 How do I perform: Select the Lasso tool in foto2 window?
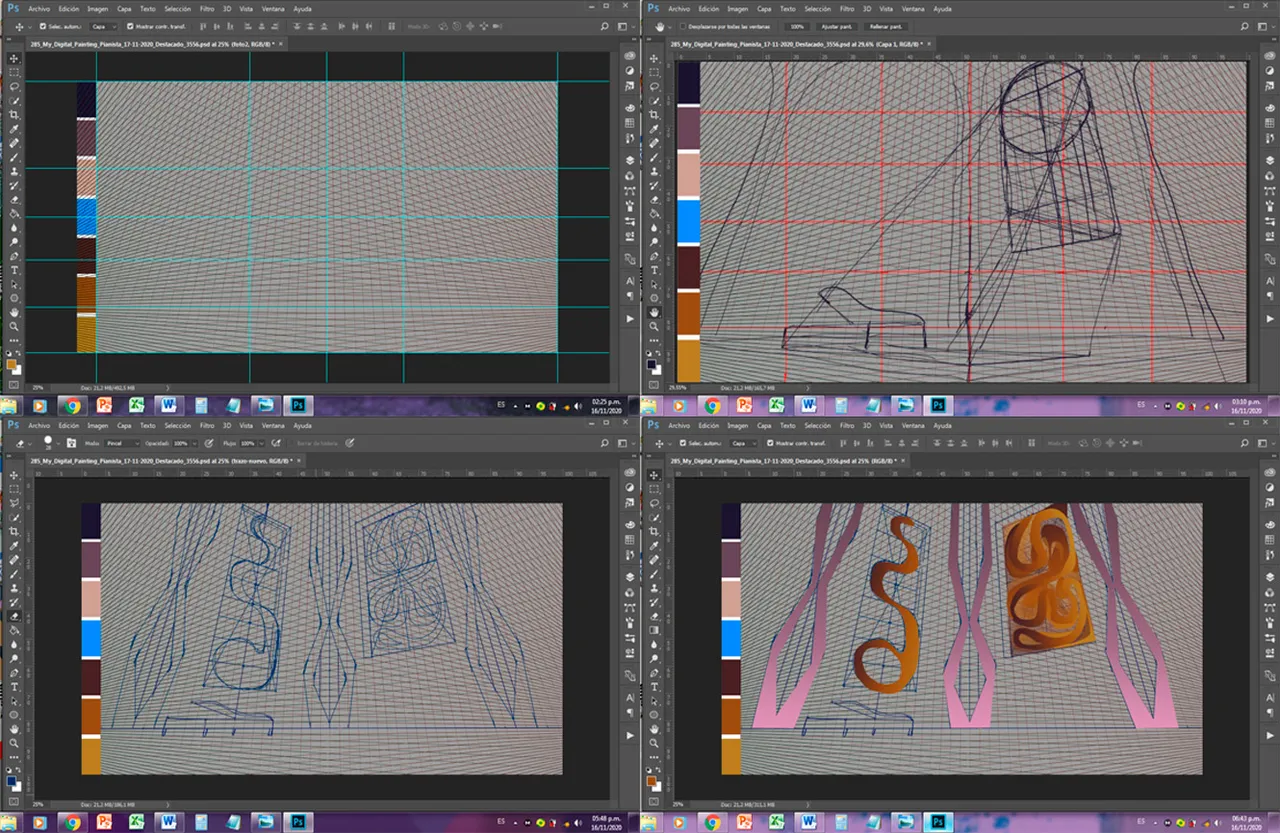pyautogui.click(x=14, y=87)
